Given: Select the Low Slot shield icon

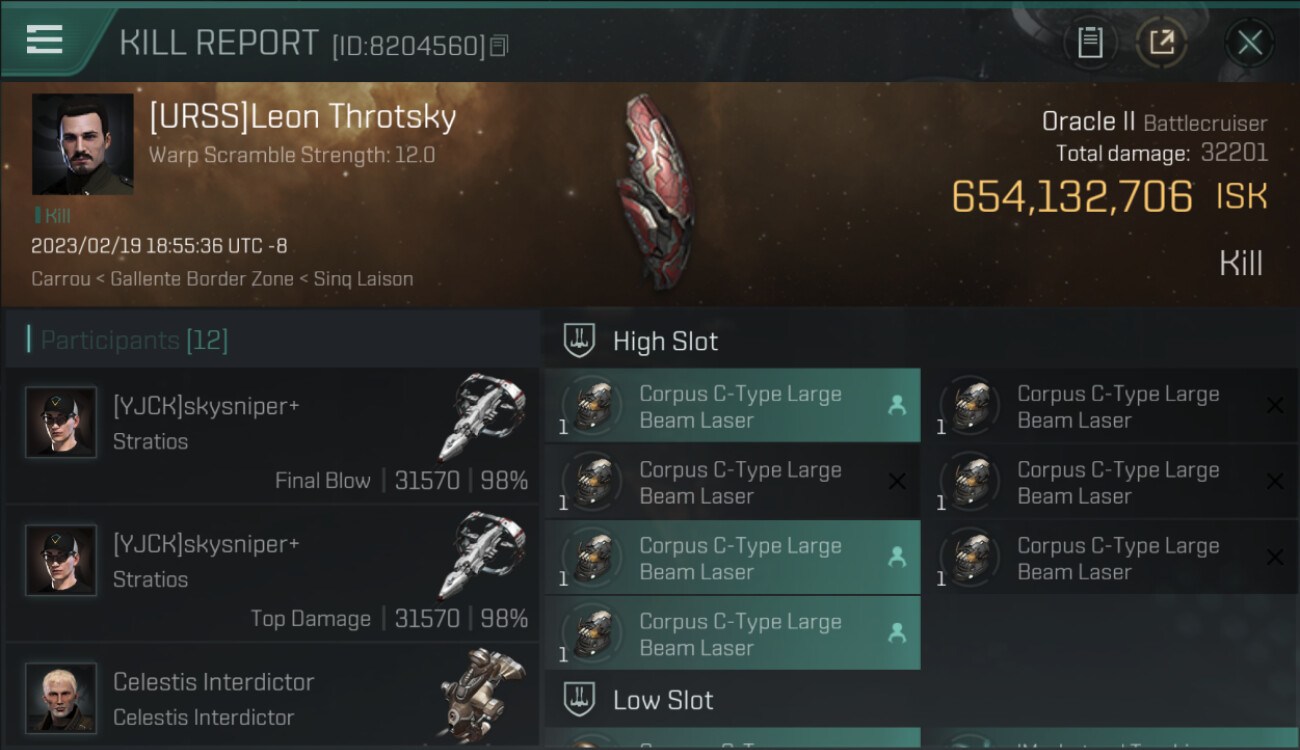Looking at the screenshot, I should coord(580,698).
